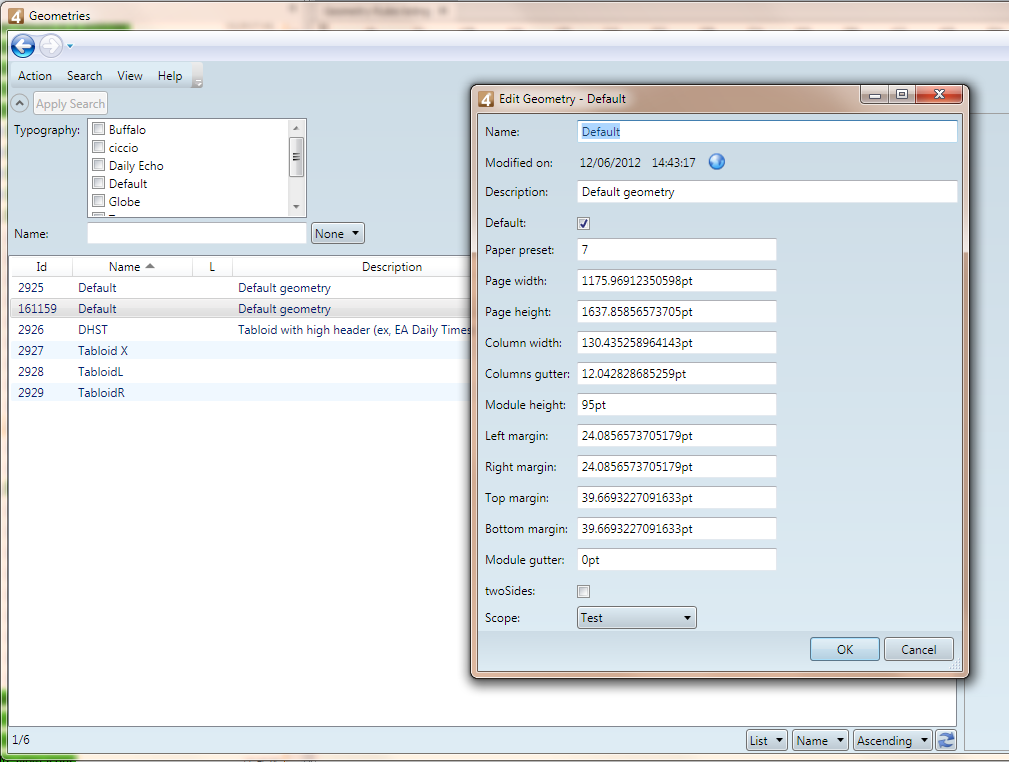Click the Paper preset field

(x=677, y=250)
